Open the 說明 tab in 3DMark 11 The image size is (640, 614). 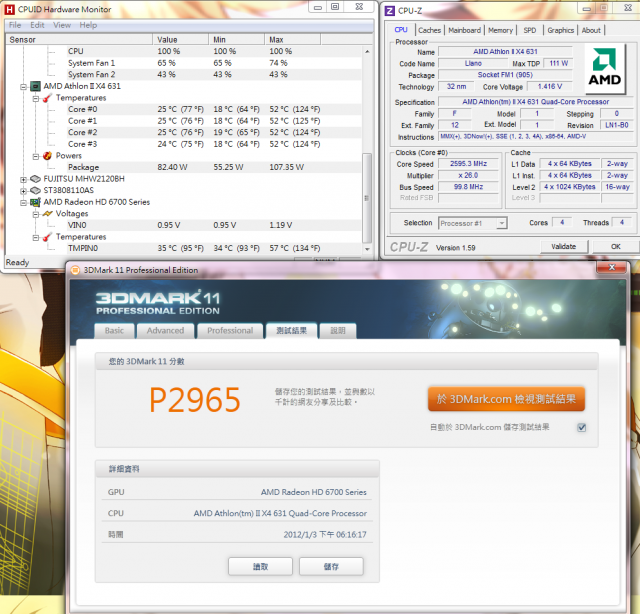tap(338, 331)
